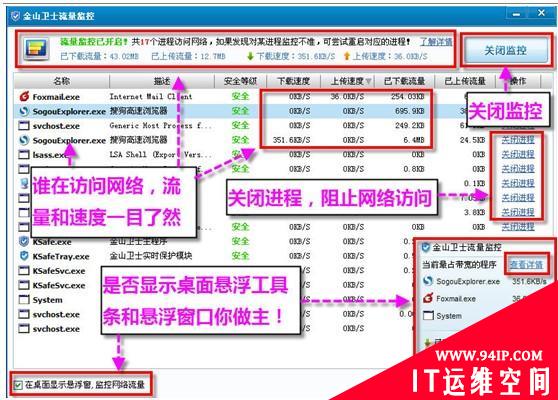Click Foxmail icon in floating window
The width and height of the screenshot is (558, 400).
pyautogui.click(x=428, y=298)
